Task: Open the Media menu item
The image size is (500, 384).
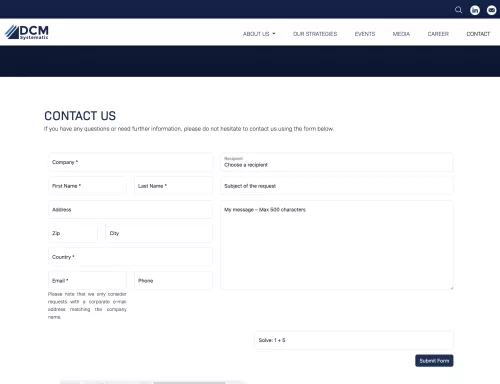Action: 401,34
